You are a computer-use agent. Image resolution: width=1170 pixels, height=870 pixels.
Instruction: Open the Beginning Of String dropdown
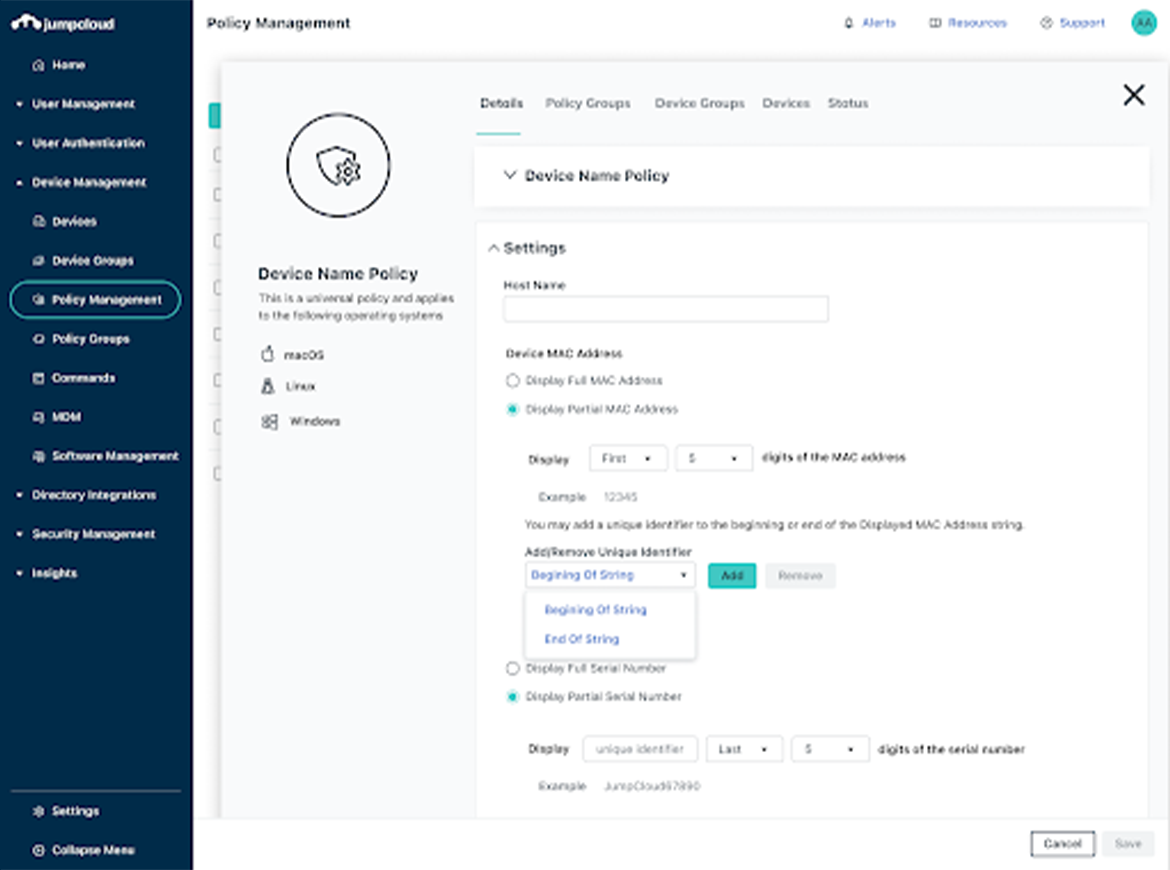coord(610,575)
